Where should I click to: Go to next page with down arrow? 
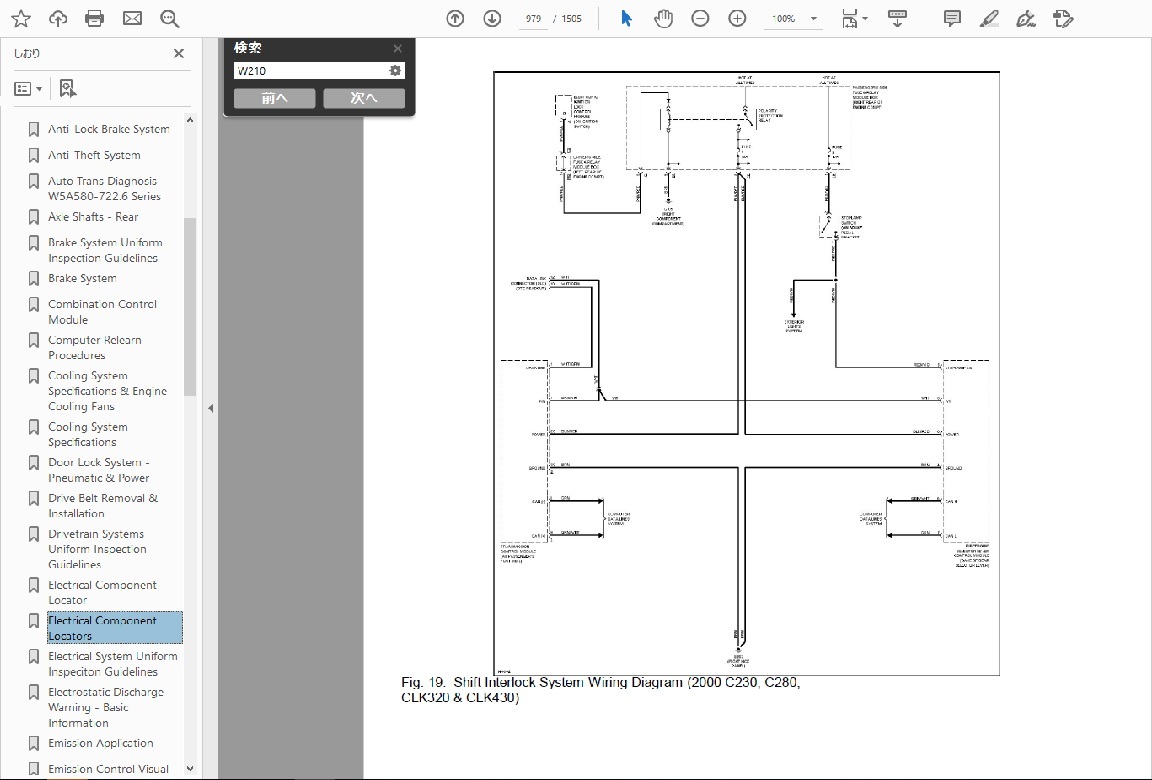click(x=492, y=18)
